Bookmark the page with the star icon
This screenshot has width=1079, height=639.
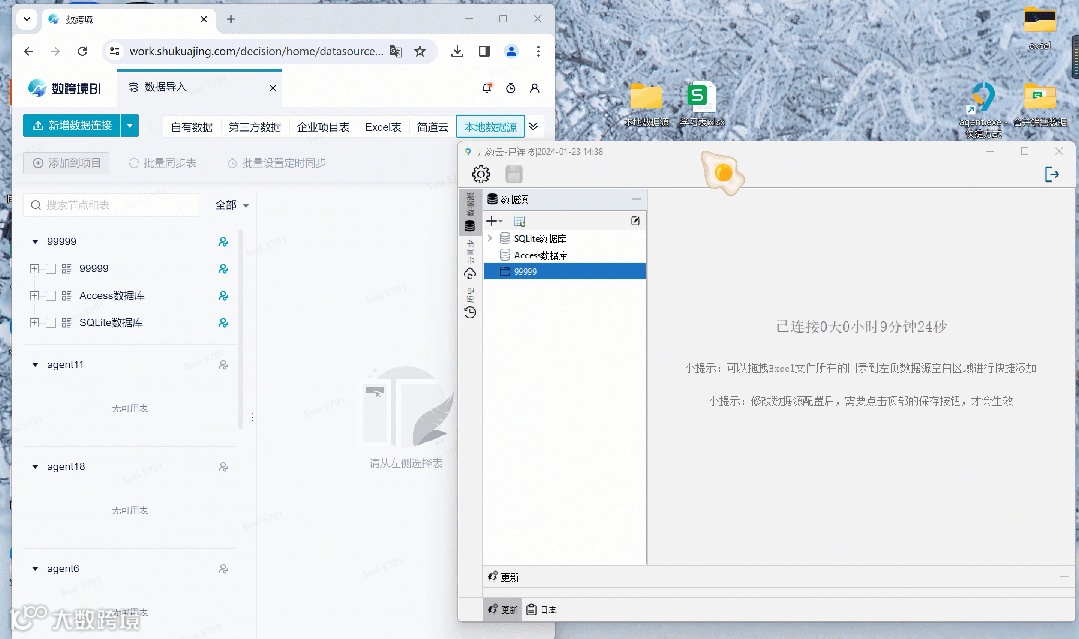(x=420, y=50)
